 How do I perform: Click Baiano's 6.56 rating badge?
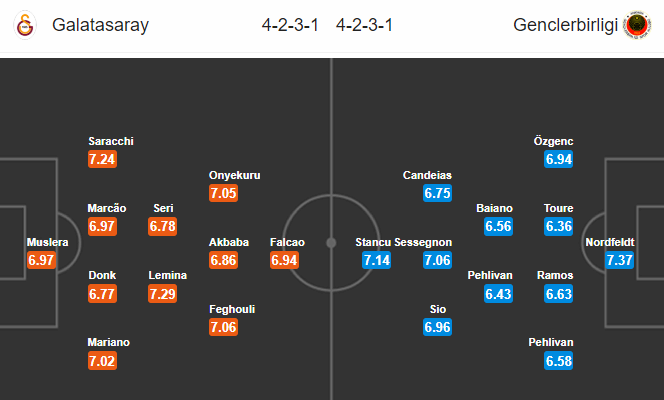coord(498,226)
